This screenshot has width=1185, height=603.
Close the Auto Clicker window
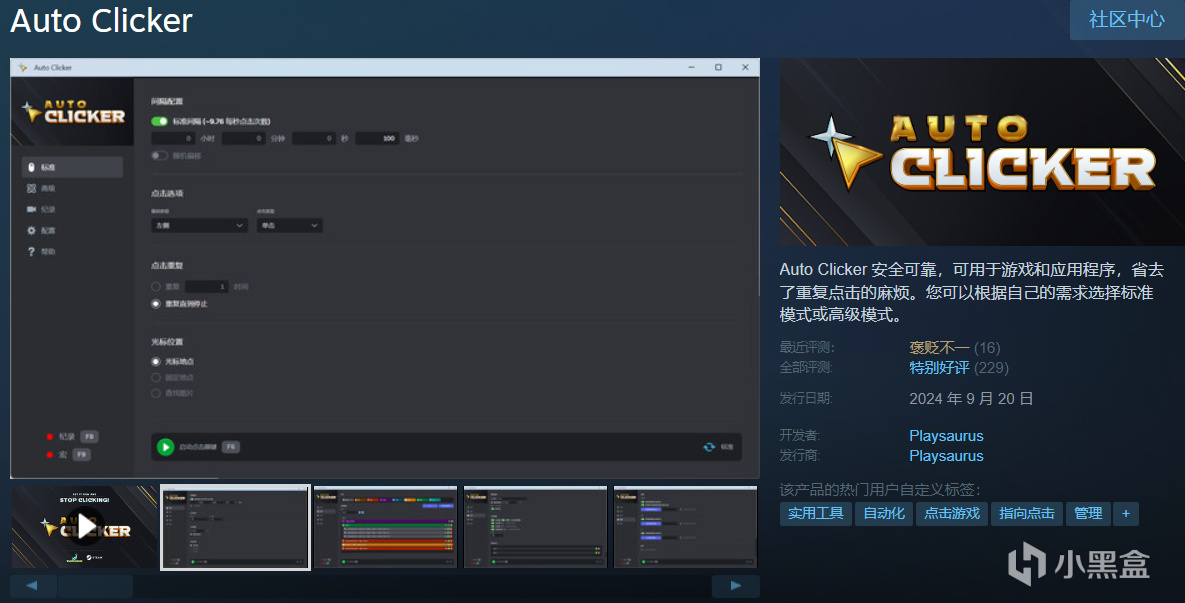[745, 67]
